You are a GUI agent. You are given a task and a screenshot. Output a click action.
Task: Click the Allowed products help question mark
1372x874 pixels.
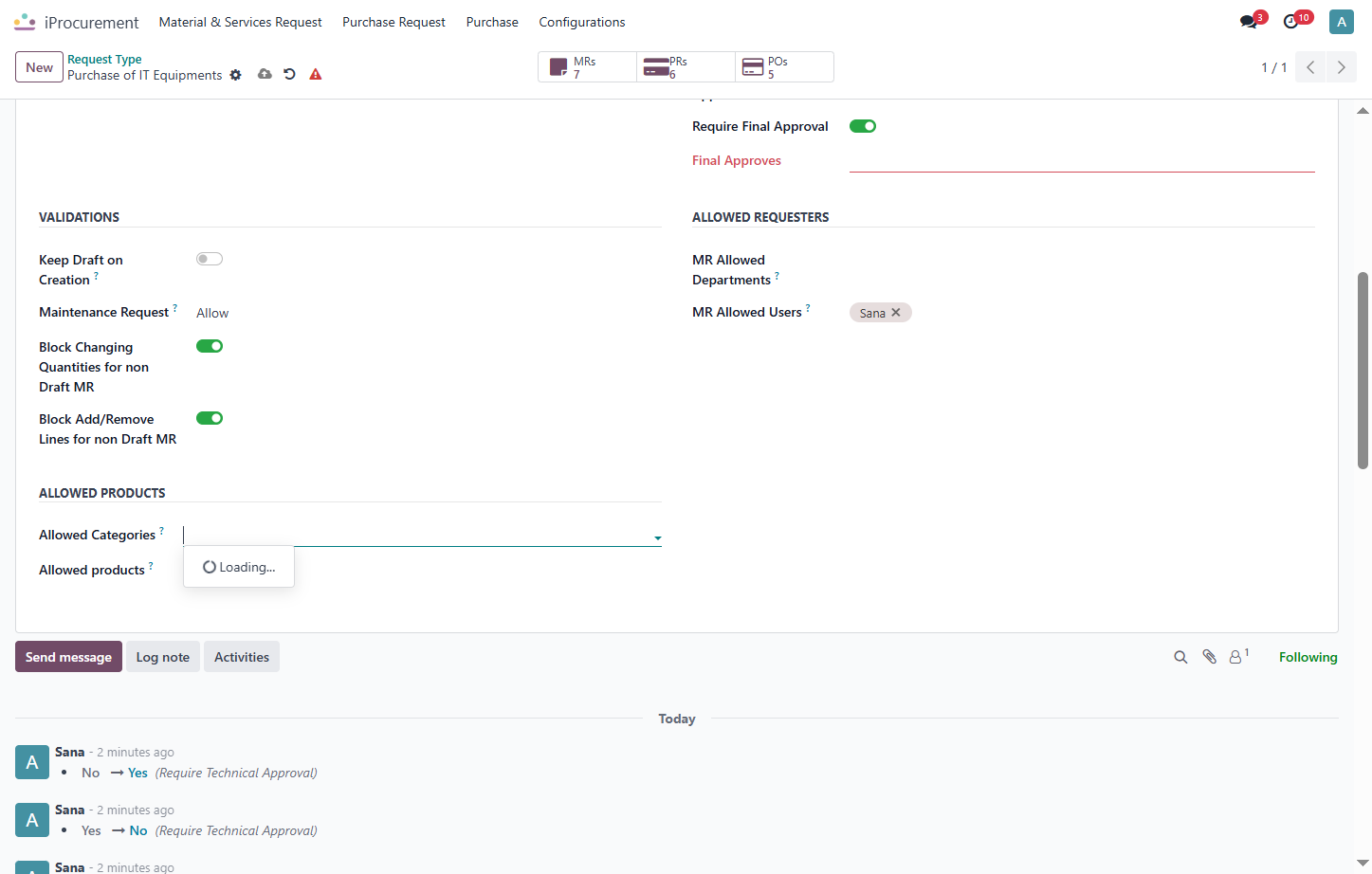(x=151, y=566)
